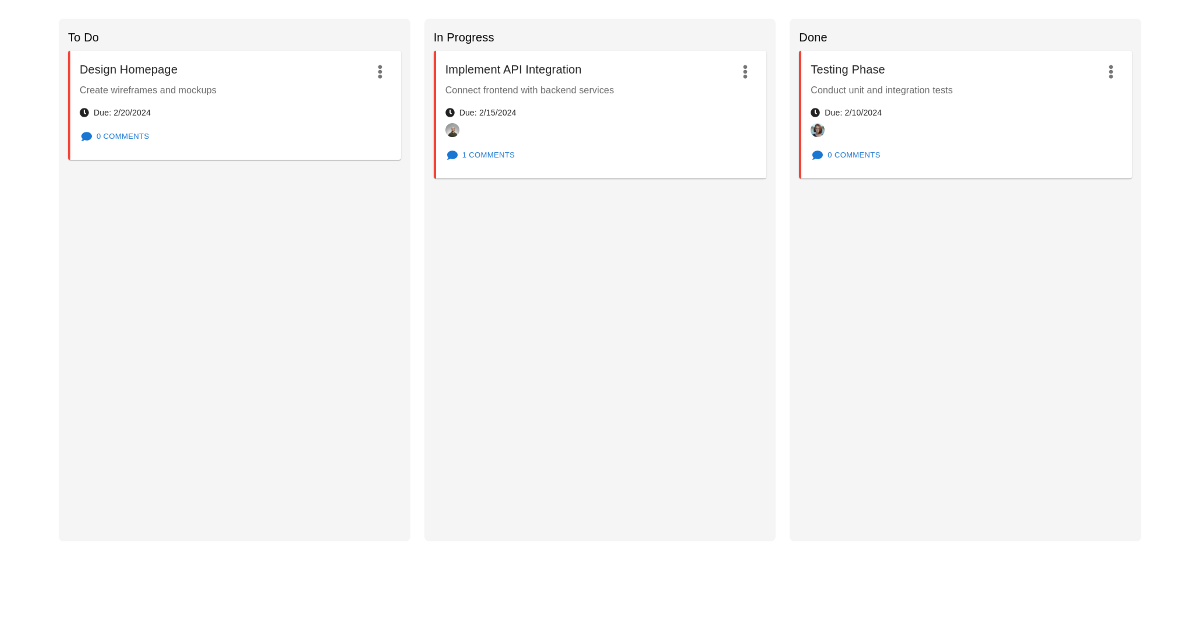Click the assignee avatar on Testing Phase card

coord(817,130)
